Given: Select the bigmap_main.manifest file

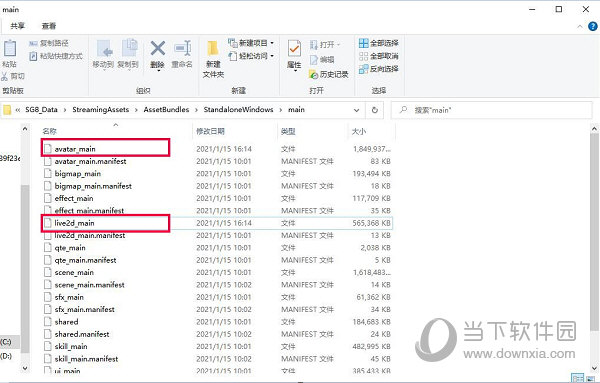Looking at the screenshot, I should pyautogui.click(x=93, y=186).
